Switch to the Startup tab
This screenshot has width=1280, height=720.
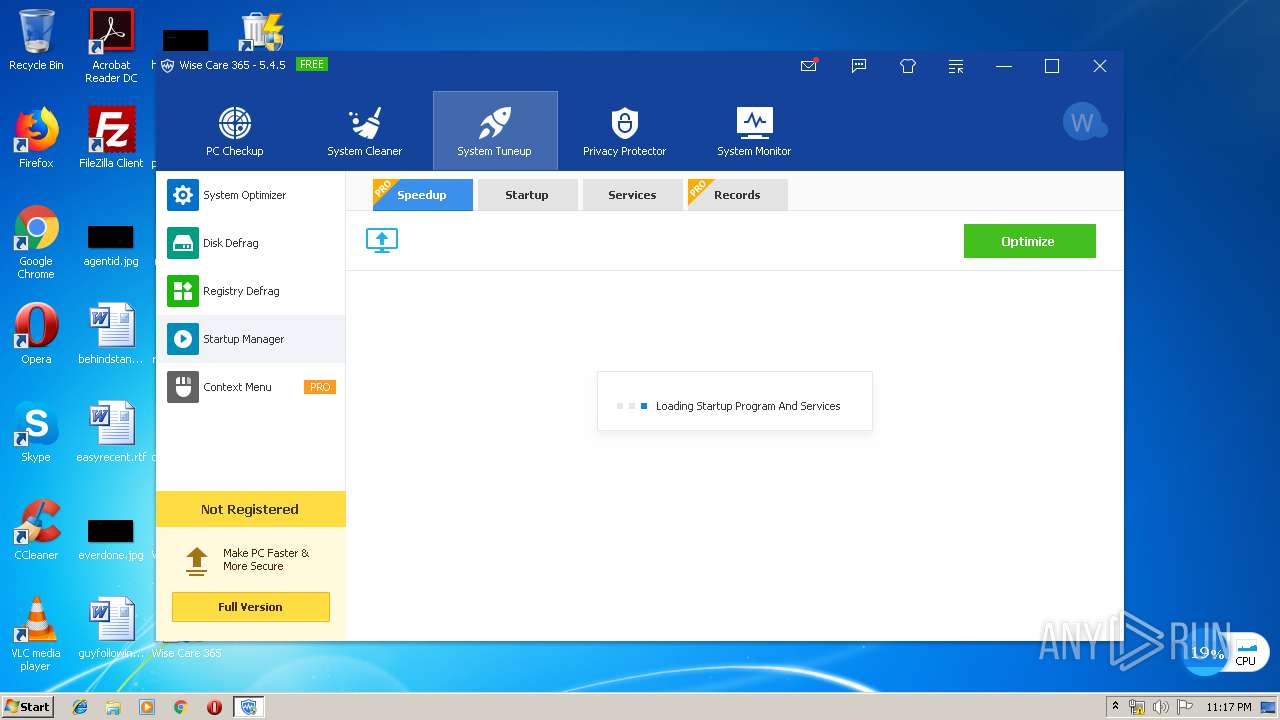[x=527, y=195]
